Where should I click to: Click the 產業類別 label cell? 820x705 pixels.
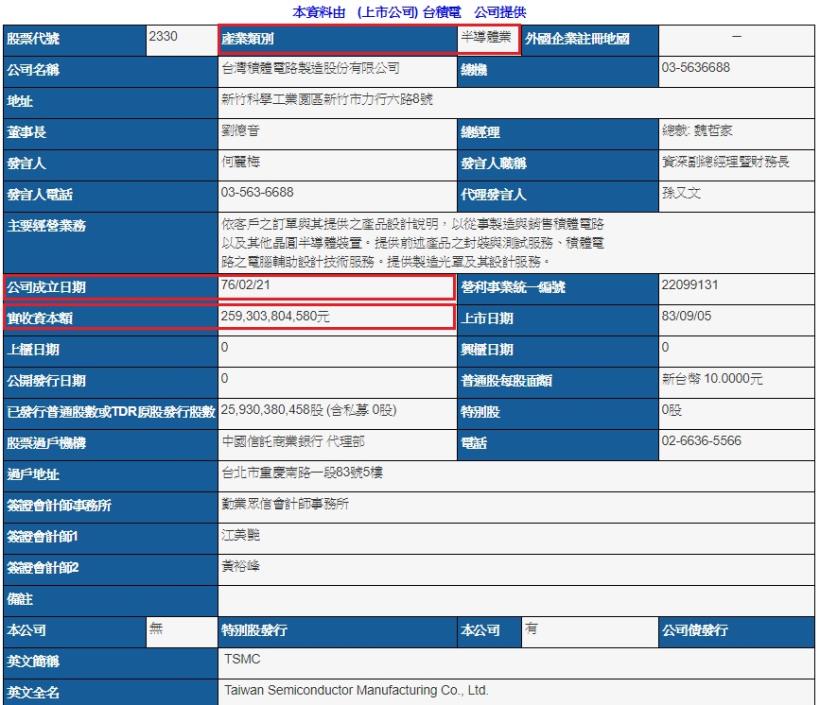338,40
